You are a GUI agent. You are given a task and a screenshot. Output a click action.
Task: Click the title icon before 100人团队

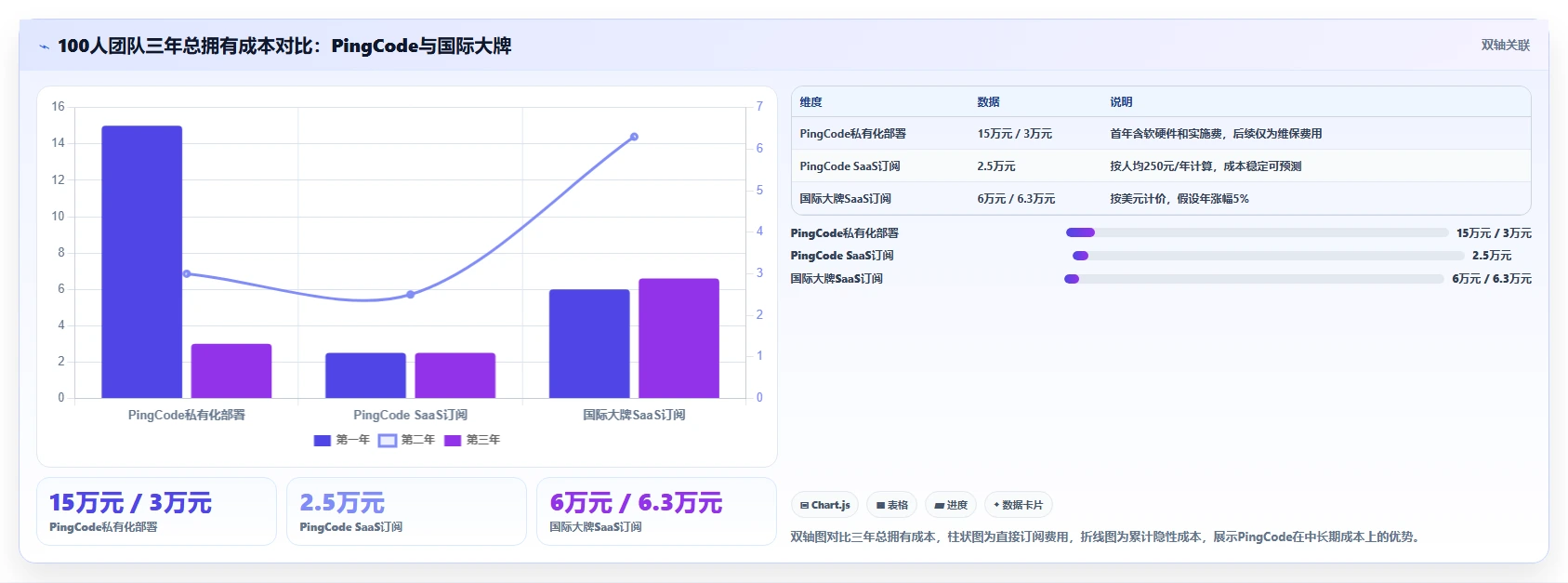44,46
